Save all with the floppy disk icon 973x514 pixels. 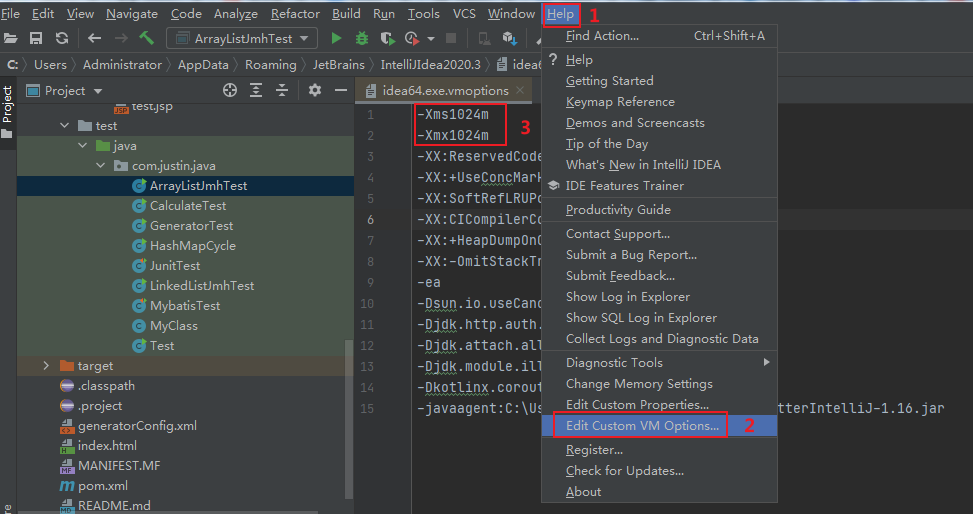click(x=36, y=38)
